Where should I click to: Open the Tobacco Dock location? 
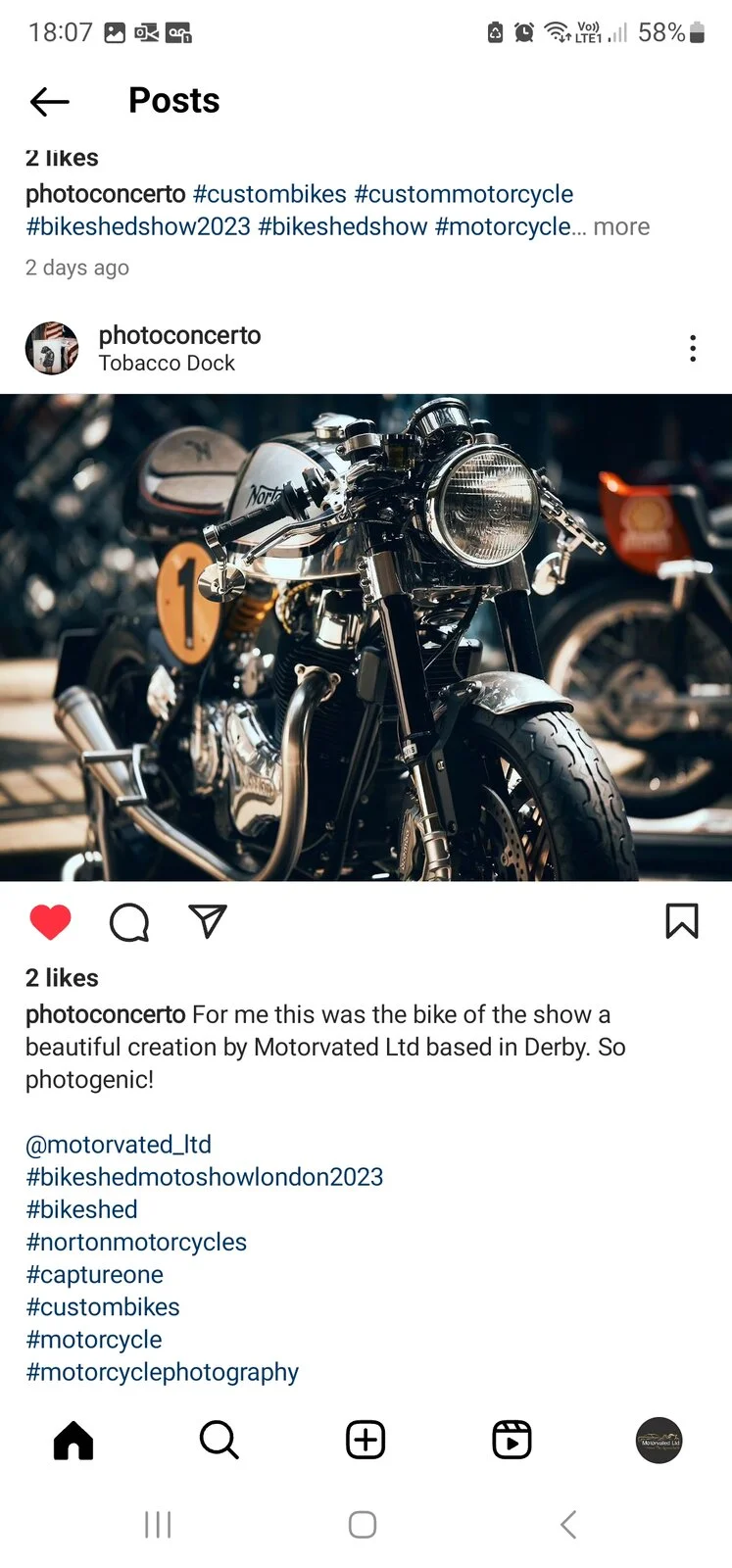tap(167, 364)
